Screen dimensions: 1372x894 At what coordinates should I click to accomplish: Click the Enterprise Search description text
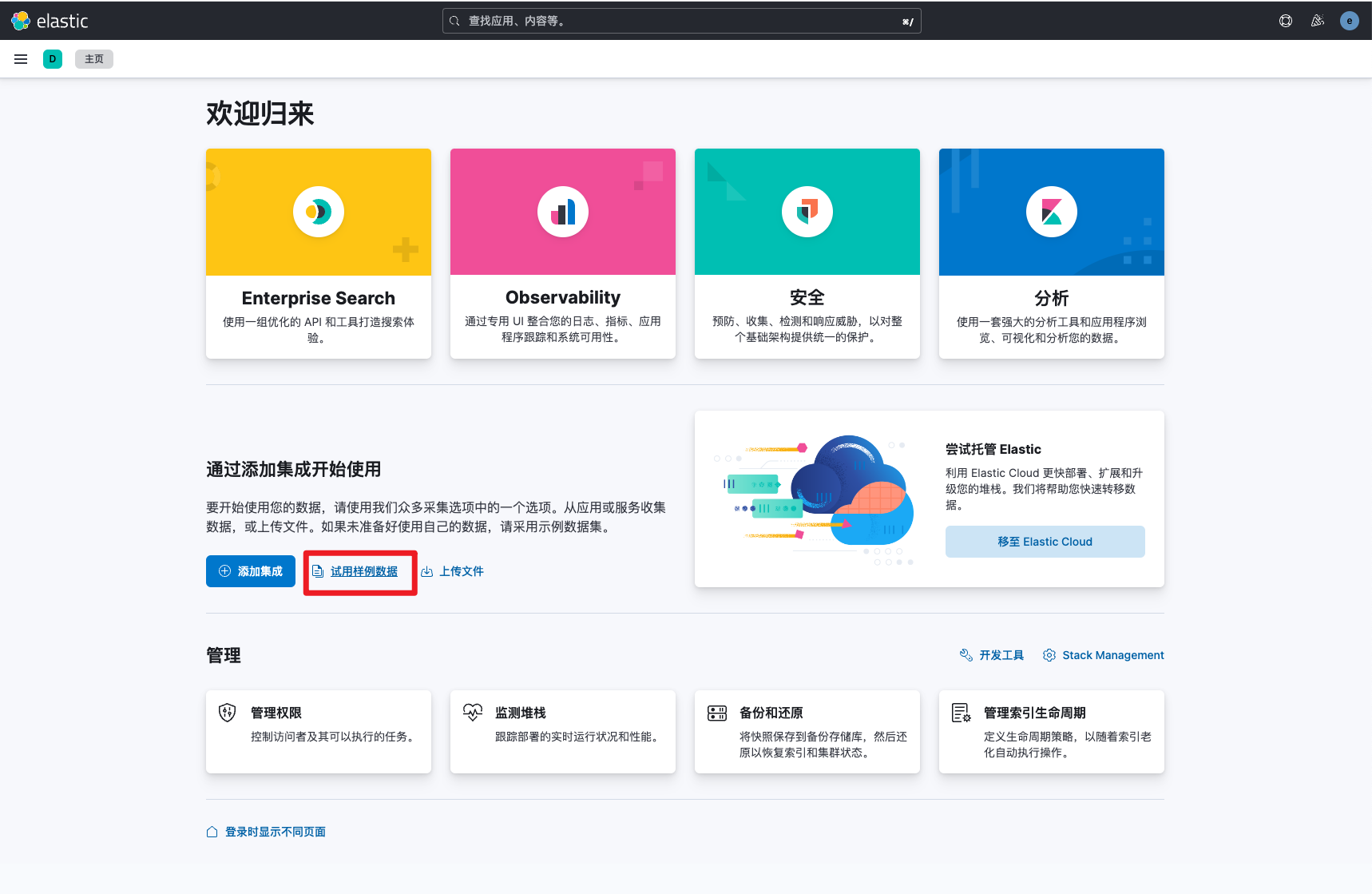point(319,330)
